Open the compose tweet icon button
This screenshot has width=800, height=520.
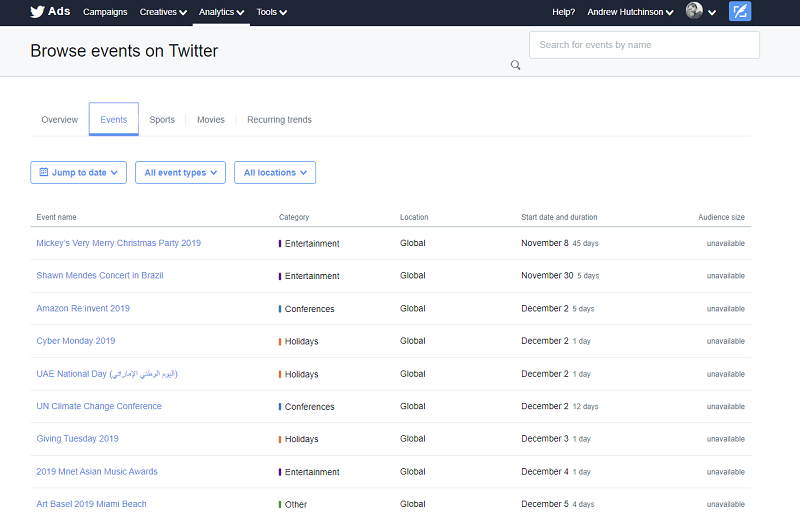(740, 11)
